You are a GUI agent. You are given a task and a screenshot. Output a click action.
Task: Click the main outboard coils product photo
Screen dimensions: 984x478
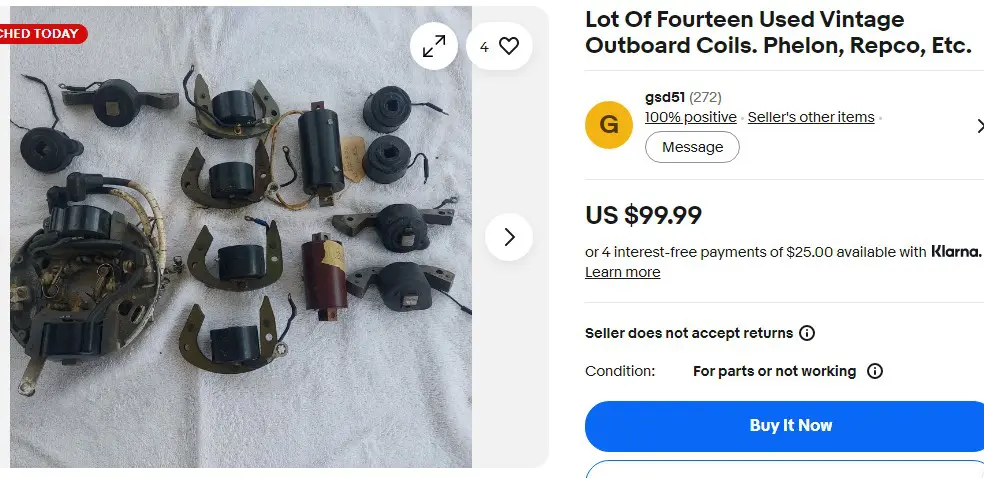point(241,237)
